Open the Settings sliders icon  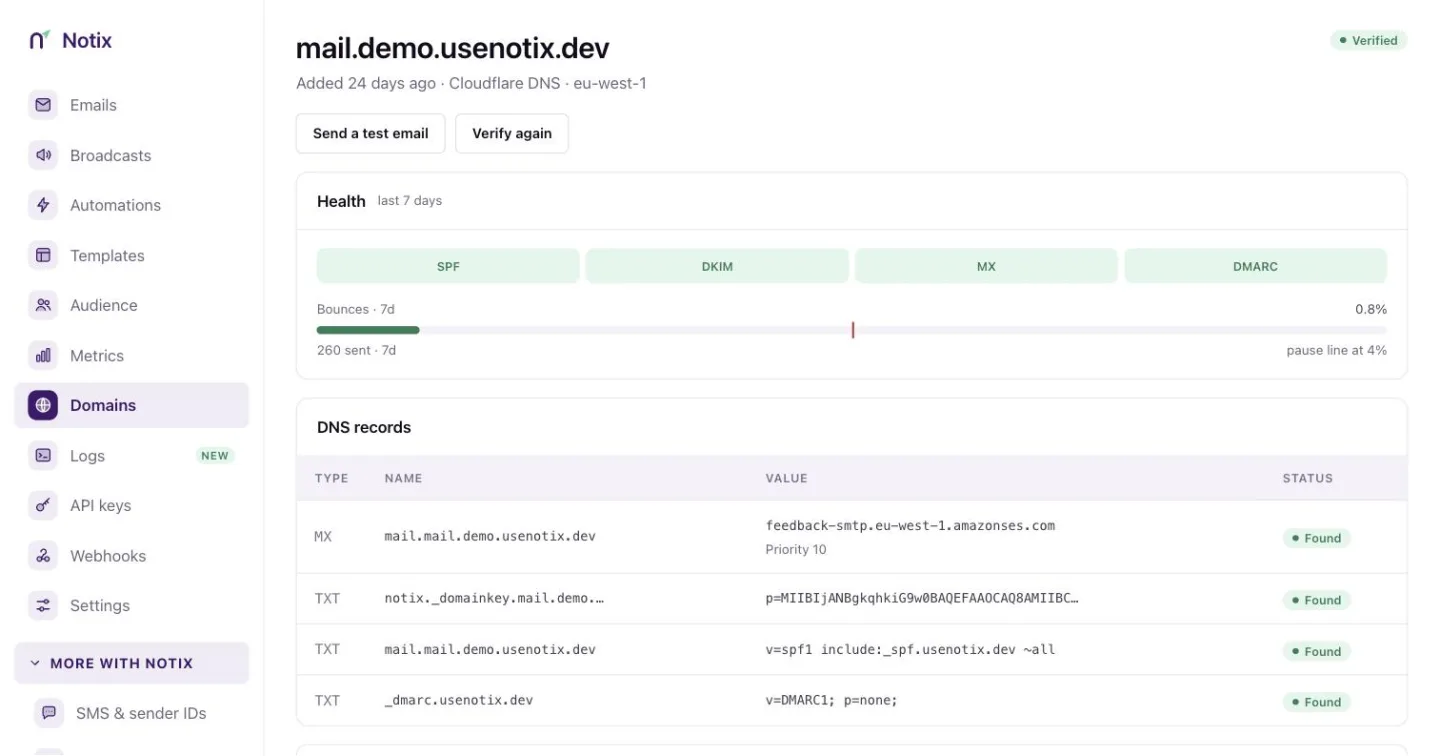click(43, 605)
